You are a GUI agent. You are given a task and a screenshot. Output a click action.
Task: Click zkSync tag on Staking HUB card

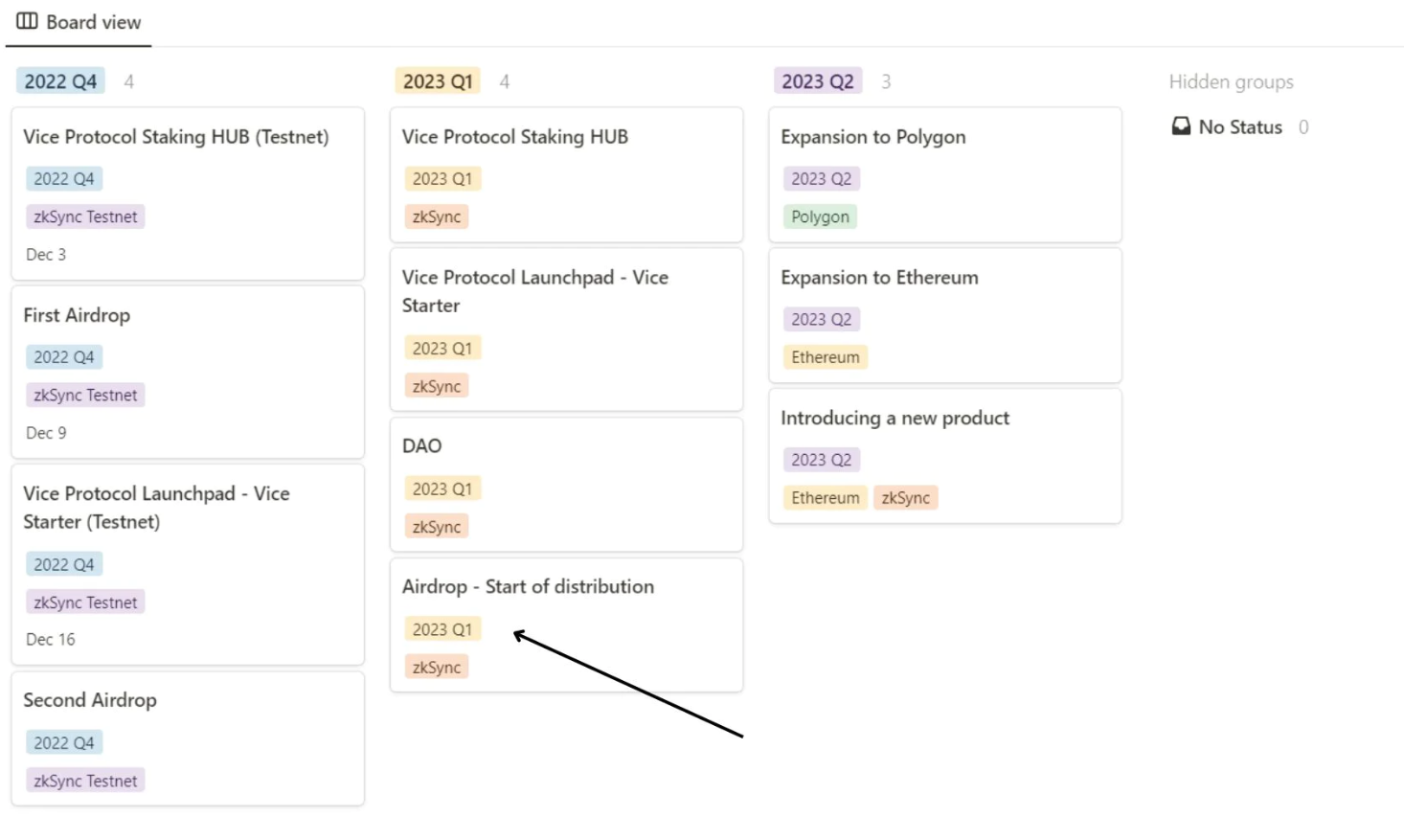pyautogui.click(x=437, y=216)
